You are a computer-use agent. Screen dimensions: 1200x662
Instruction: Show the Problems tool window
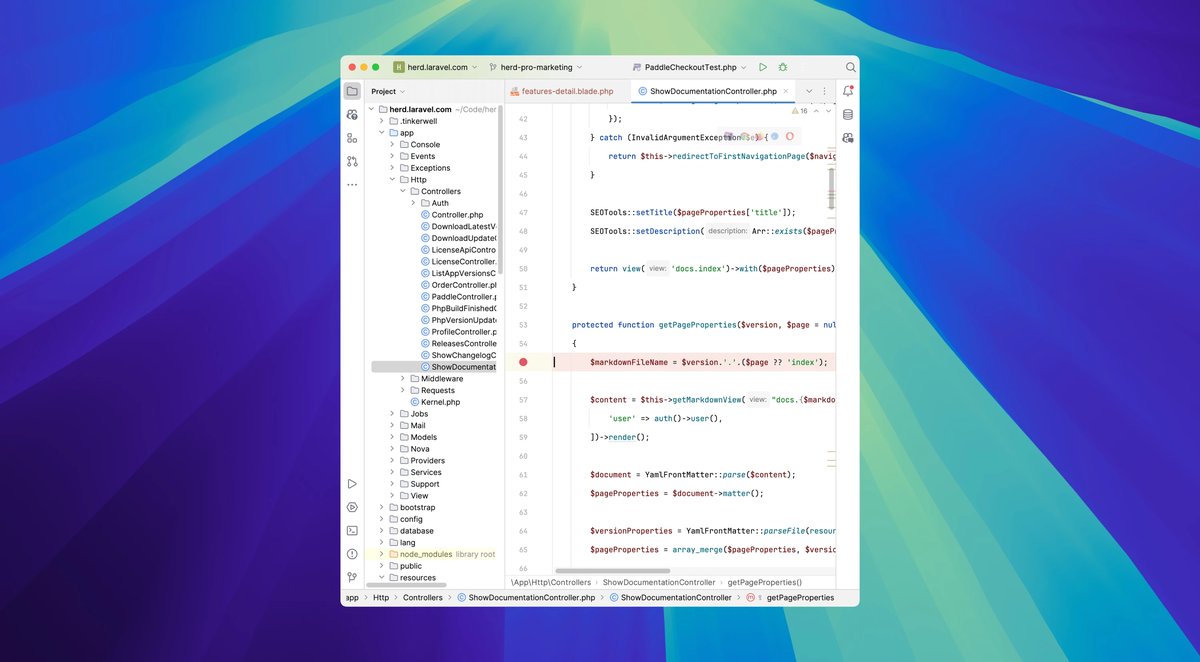[x=352, y=554]
